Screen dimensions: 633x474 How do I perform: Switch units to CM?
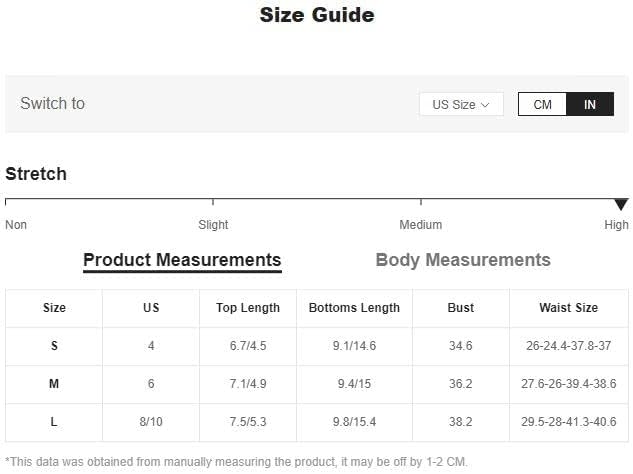coord(542,104)
